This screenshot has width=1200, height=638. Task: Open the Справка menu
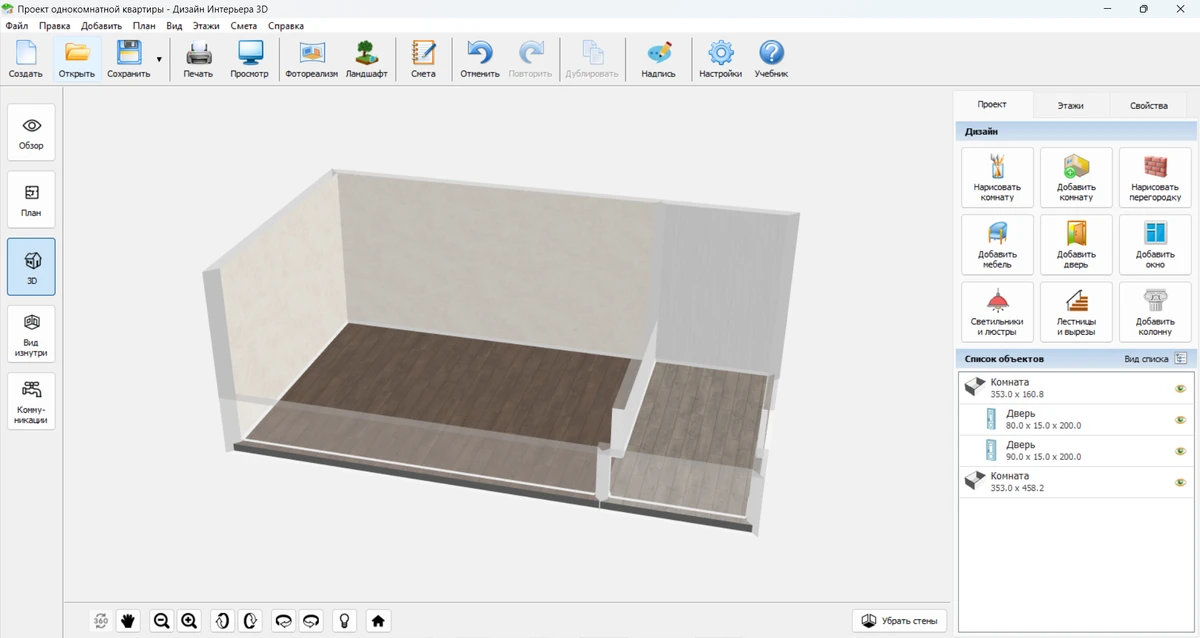pyautogui.click(x=286, y=26)
